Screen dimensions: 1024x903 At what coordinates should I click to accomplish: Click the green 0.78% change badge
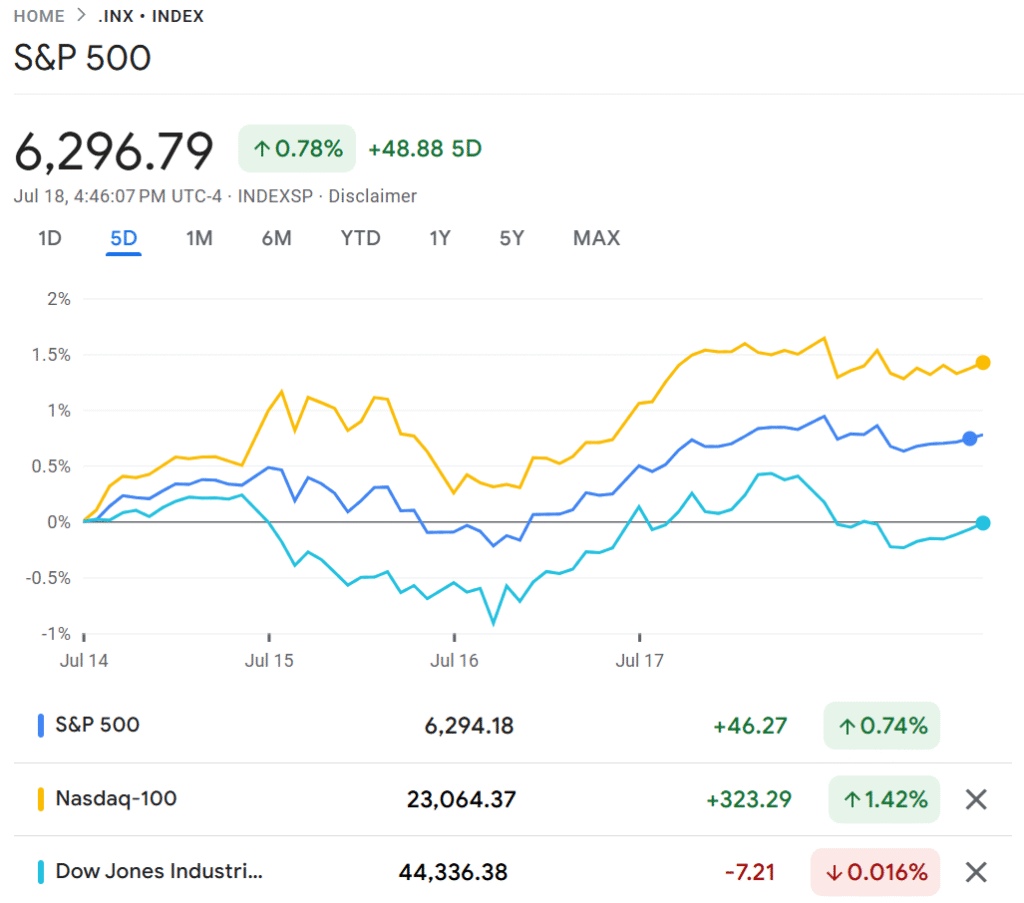[297, 149]
